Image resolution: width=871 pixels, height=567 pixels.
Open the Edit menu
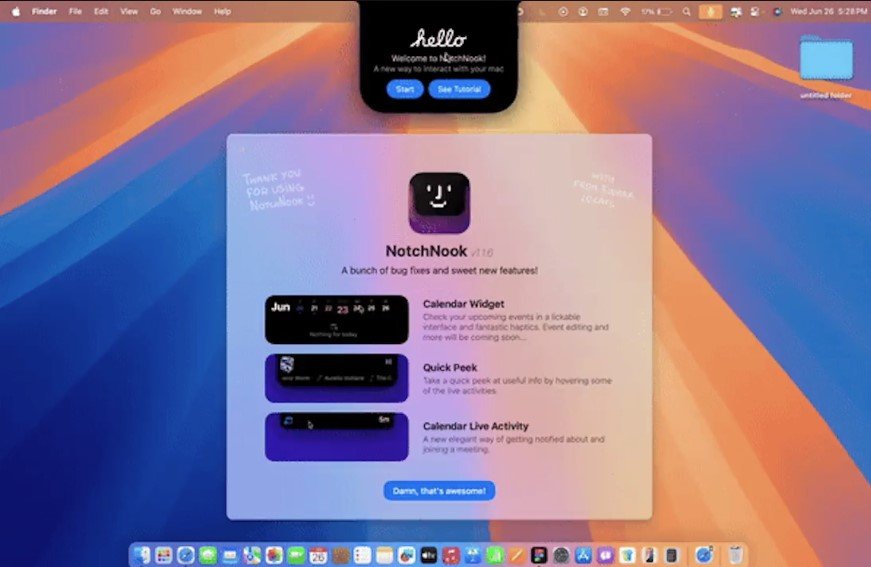[101, 11]
